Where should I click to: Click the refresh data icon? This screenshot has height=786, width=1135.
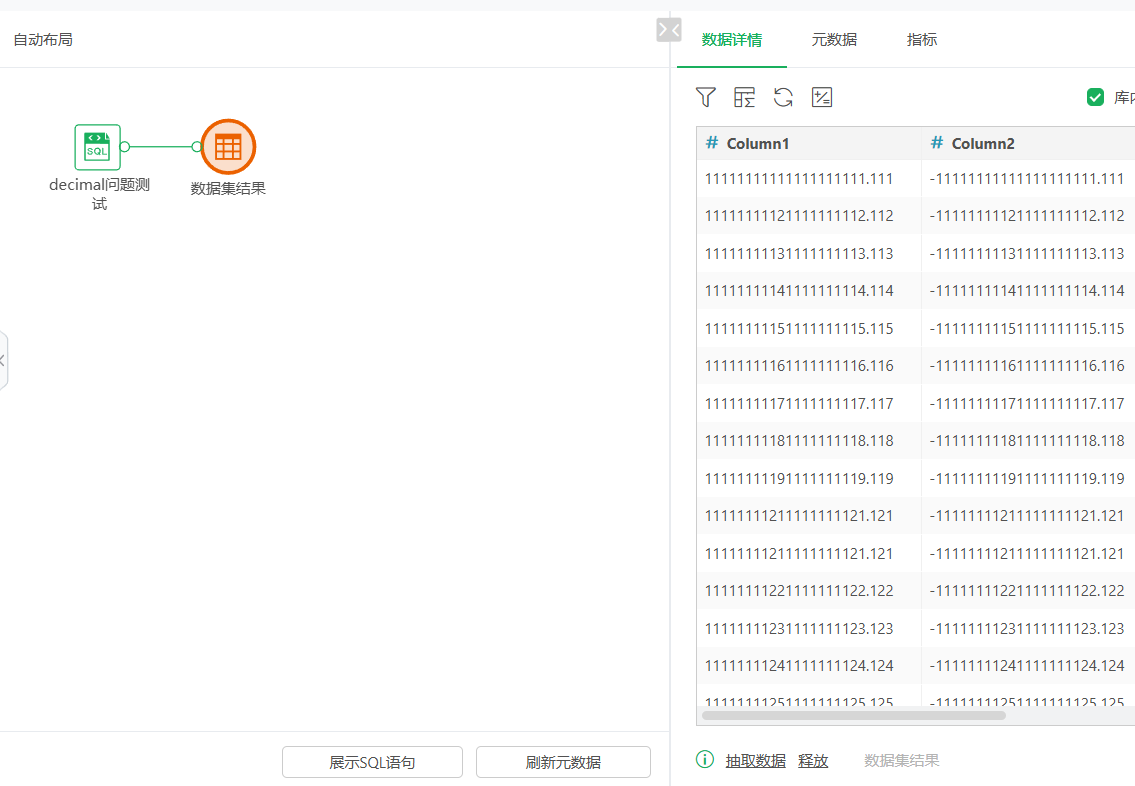(783, 97)
